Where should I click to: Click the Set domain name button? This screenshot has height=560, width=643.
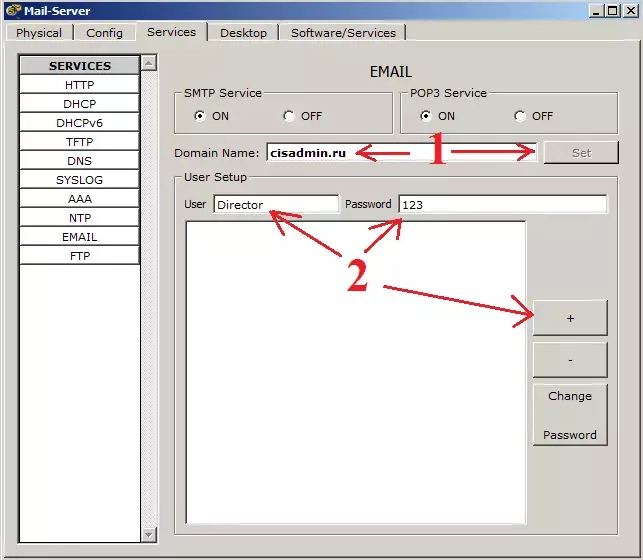581,153
